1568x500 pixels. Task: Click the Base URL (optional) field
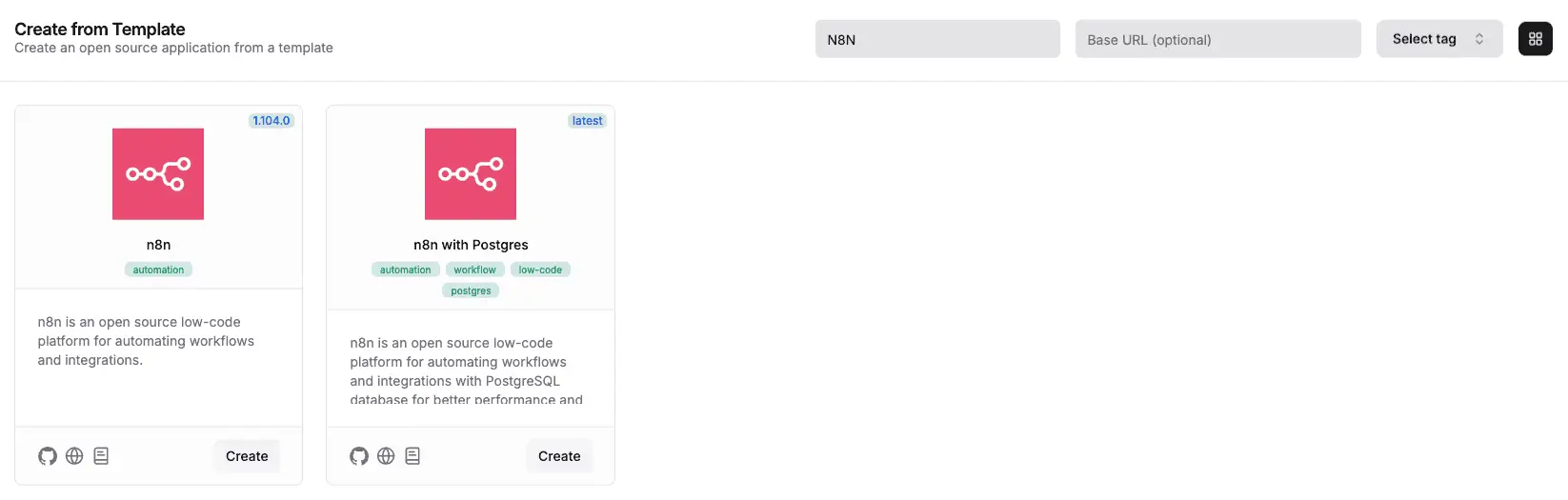coord(1217,39)
